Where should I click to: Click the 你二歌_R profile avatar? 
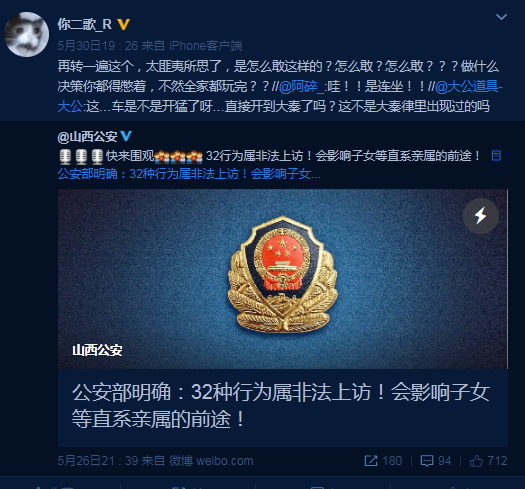(26, 34)
